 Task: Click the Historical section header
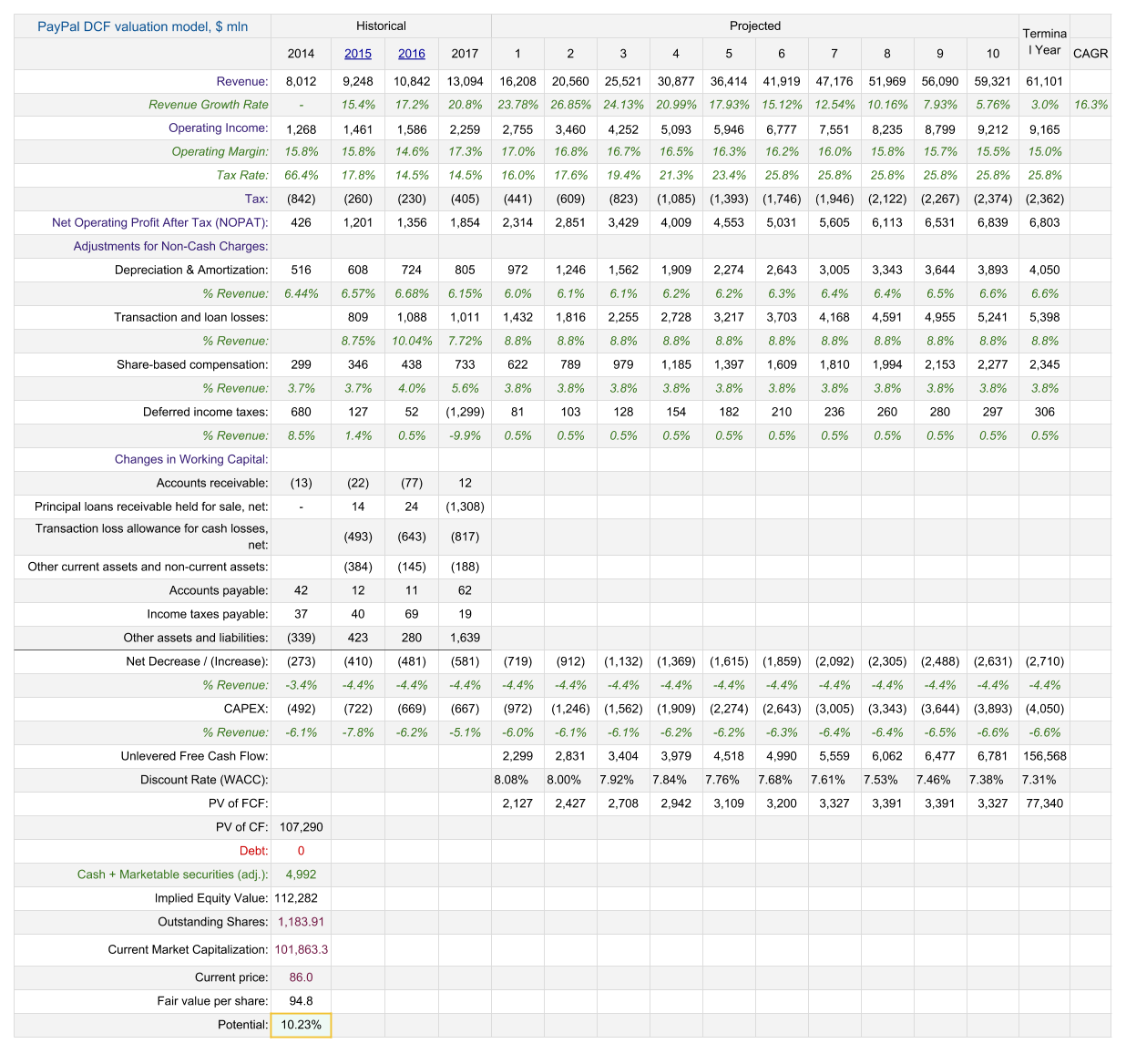[381, 26]
